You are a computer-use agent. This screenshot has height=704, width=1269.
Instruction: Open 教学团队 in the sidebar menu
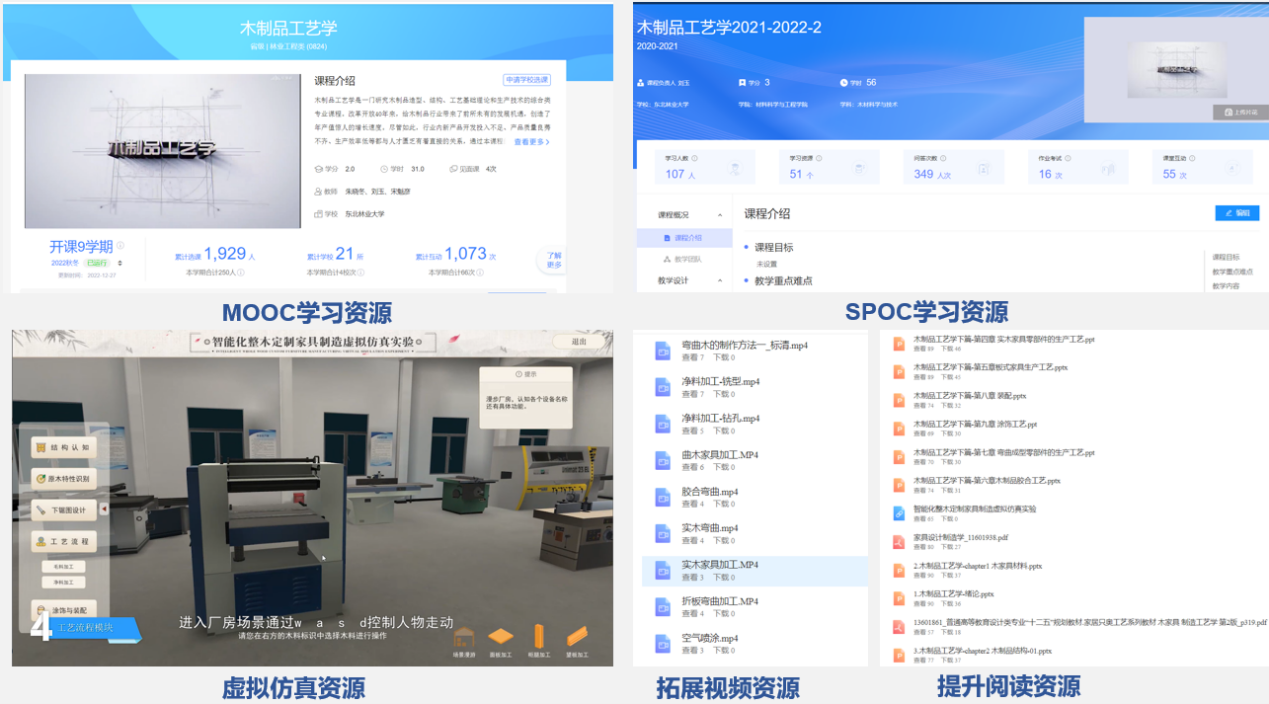[686, 259]
